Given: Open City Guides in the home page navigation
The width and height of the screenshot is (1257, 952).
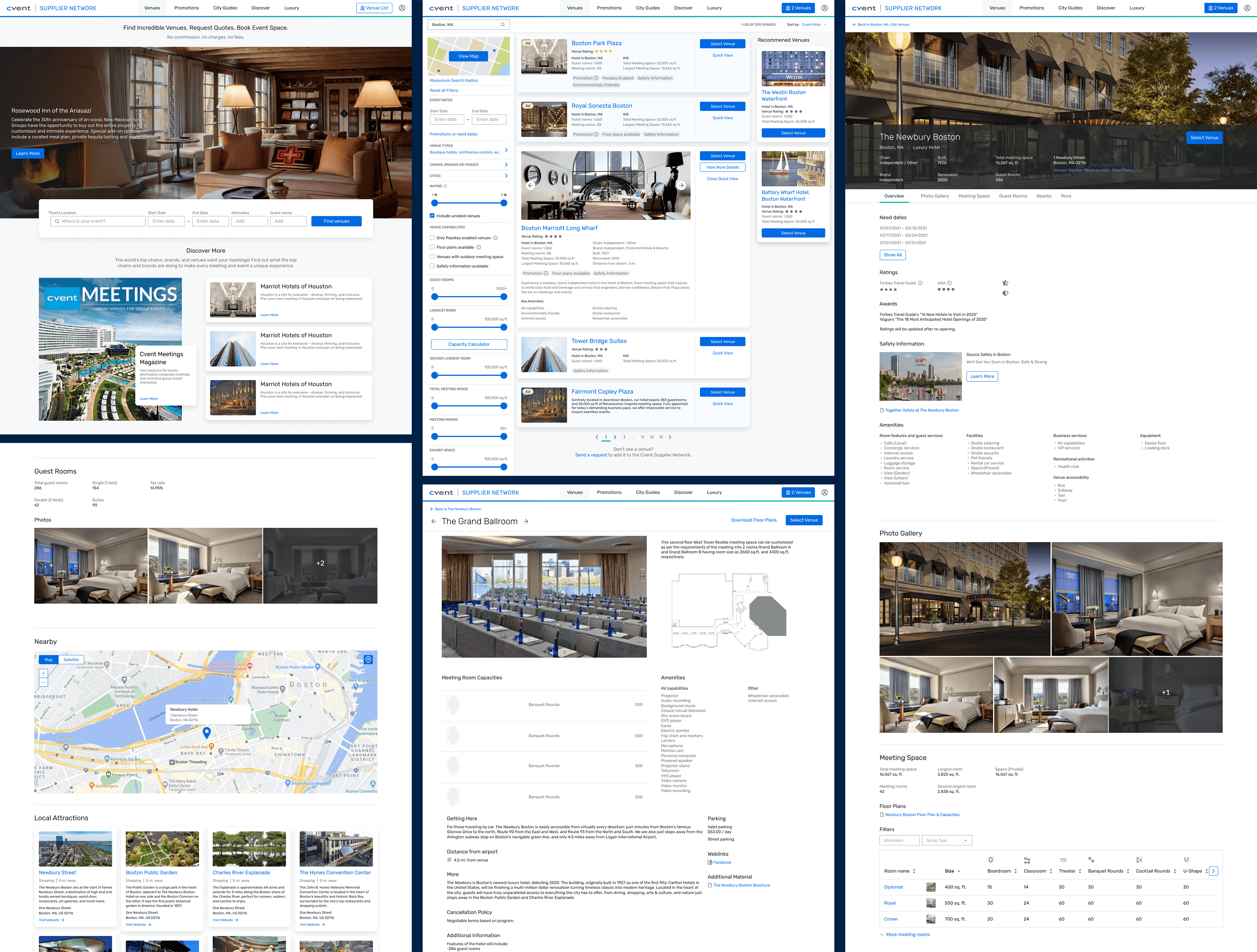Looking at the screenshot, I should [x=225, y=8].
